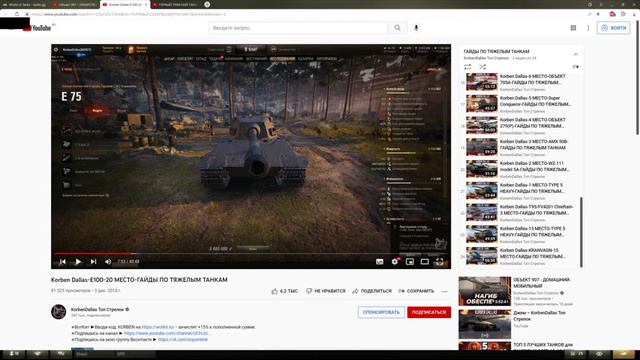
Task: Open video player settings gear
Action: point(395,262)
